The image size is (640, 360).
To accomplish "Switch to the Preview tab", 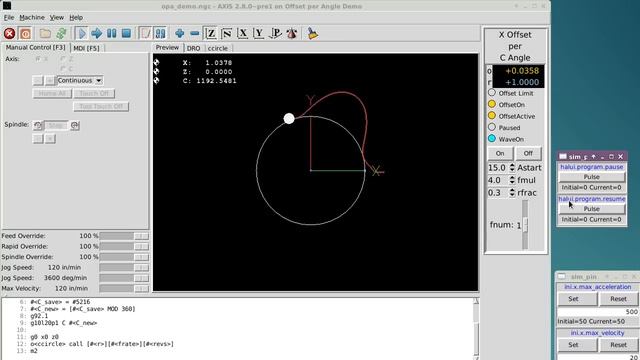I will (x=167, y=47).
